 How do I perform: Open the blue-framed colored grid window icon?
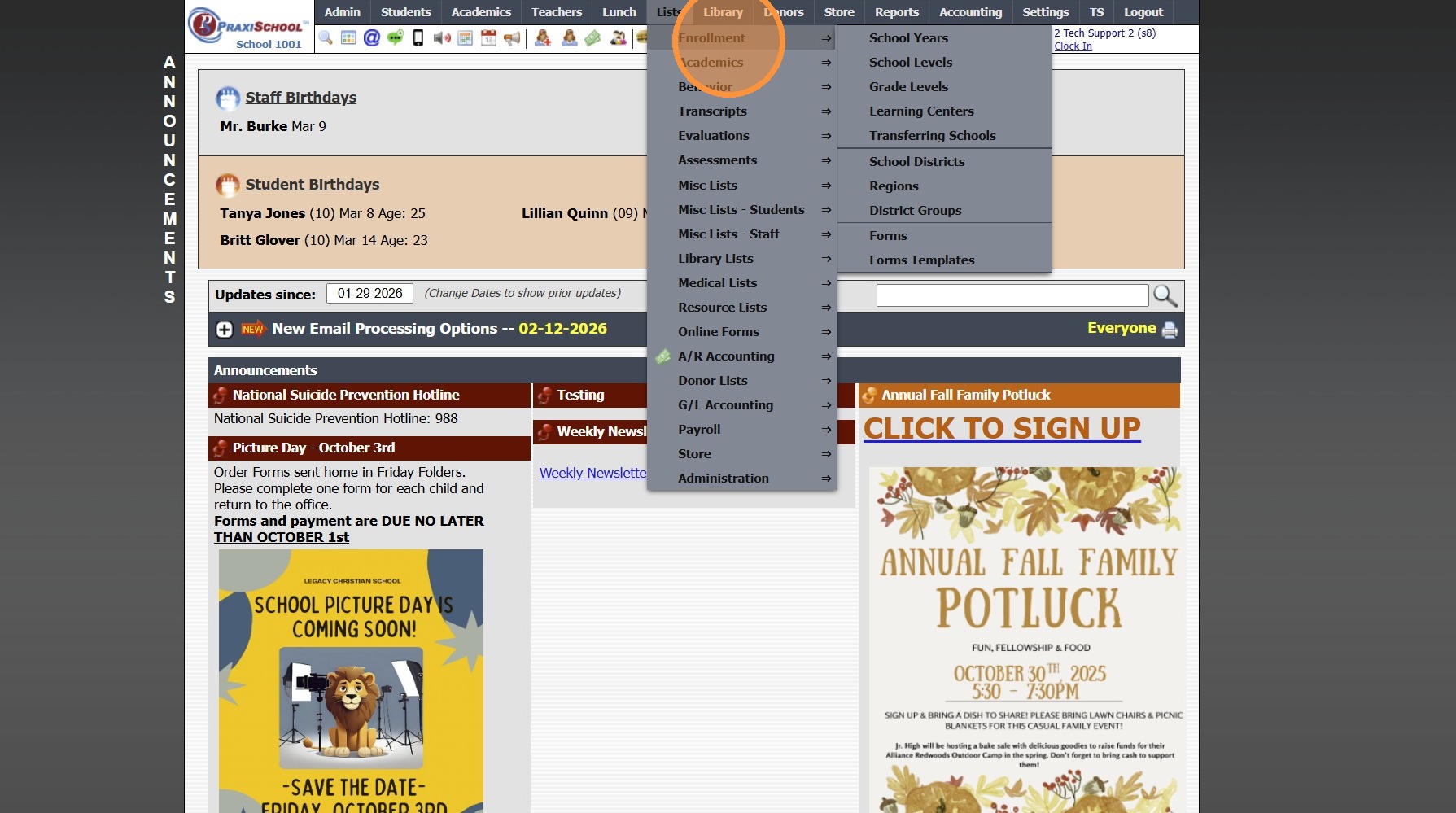pos(348,37)
